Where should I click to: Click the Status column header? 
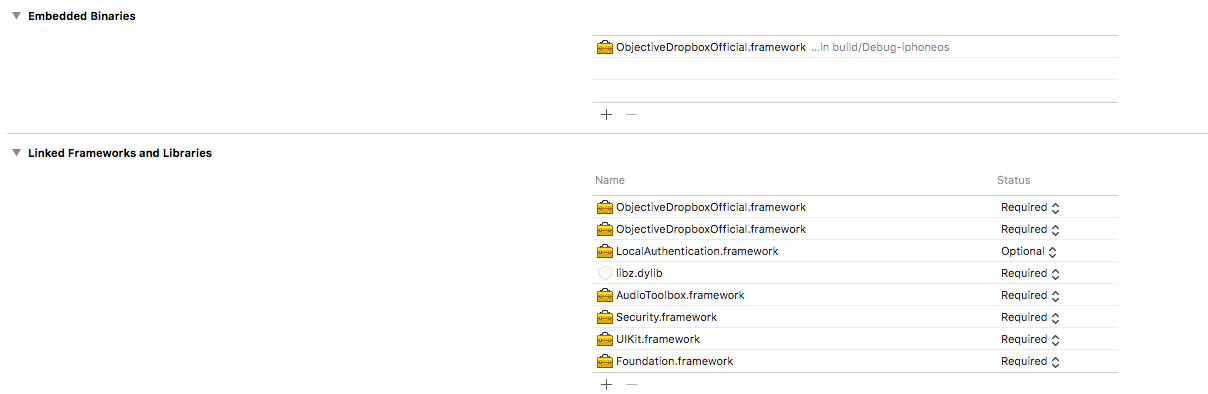point(1013,180)
